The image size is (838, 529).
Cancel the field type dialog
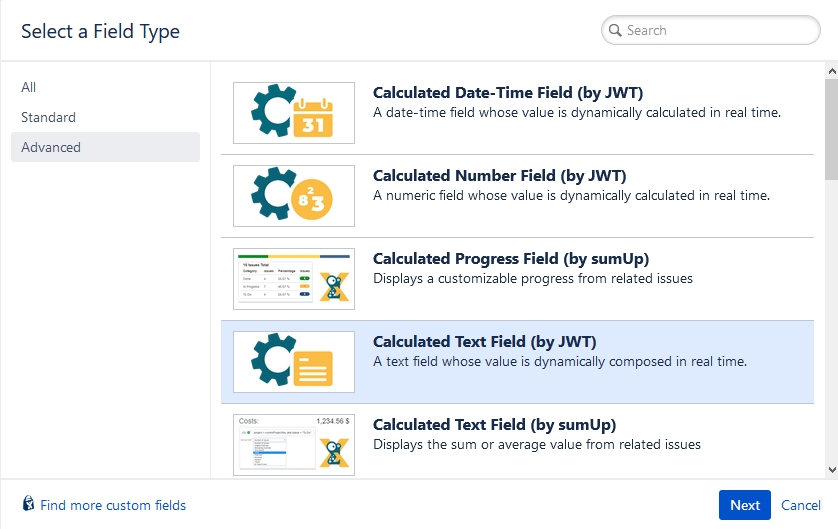(x=800, y=505)
